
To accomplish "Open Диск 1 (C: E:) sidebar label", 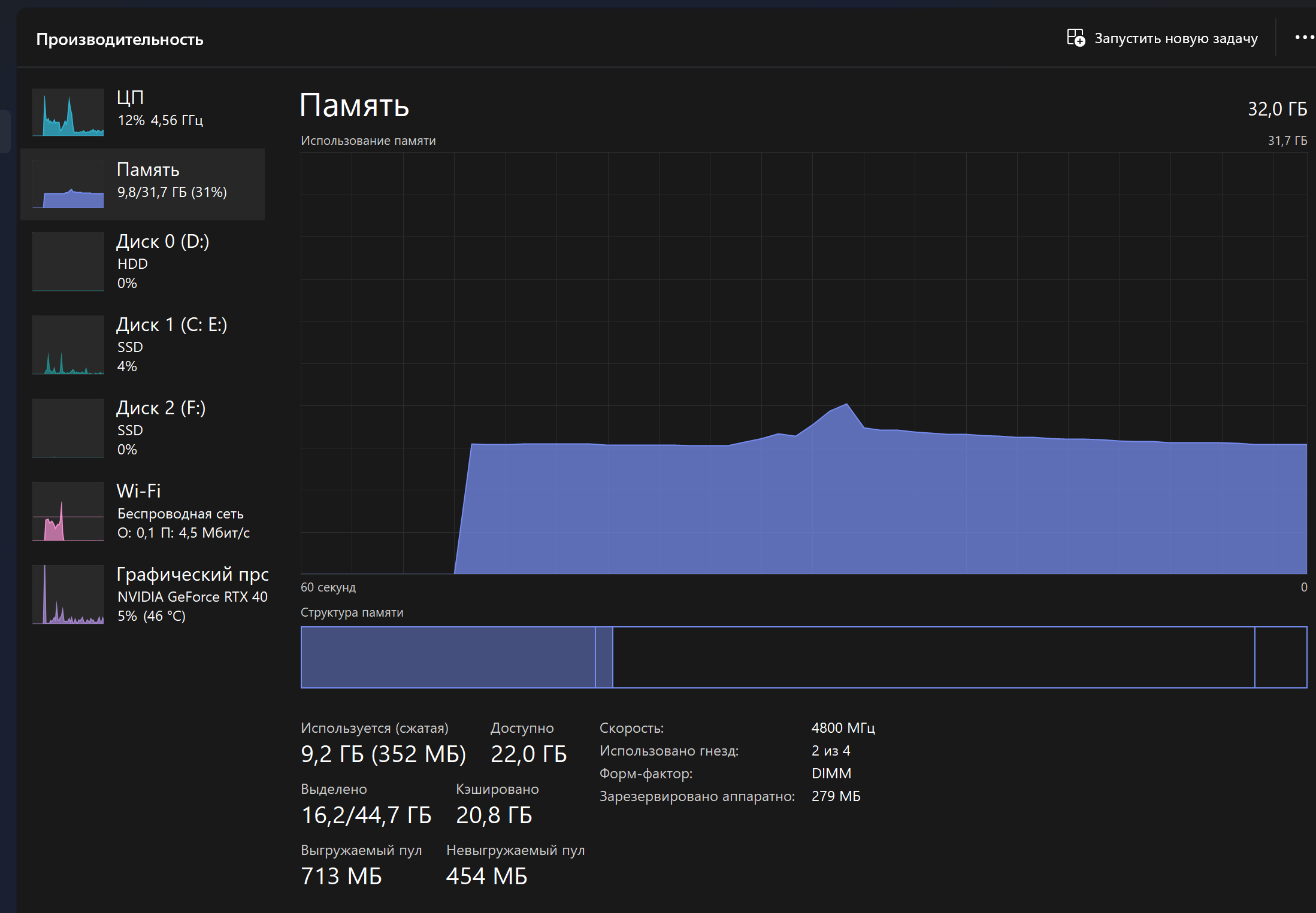I will 172,324.
